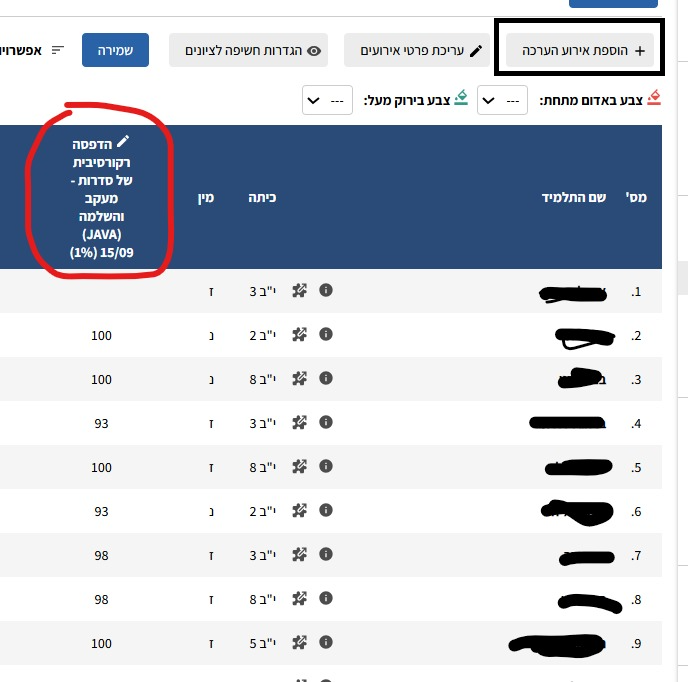The height and width of the screenshot is (682, 688).
Task: Click the puzzle icon in row 9
Action: [298, 642]
